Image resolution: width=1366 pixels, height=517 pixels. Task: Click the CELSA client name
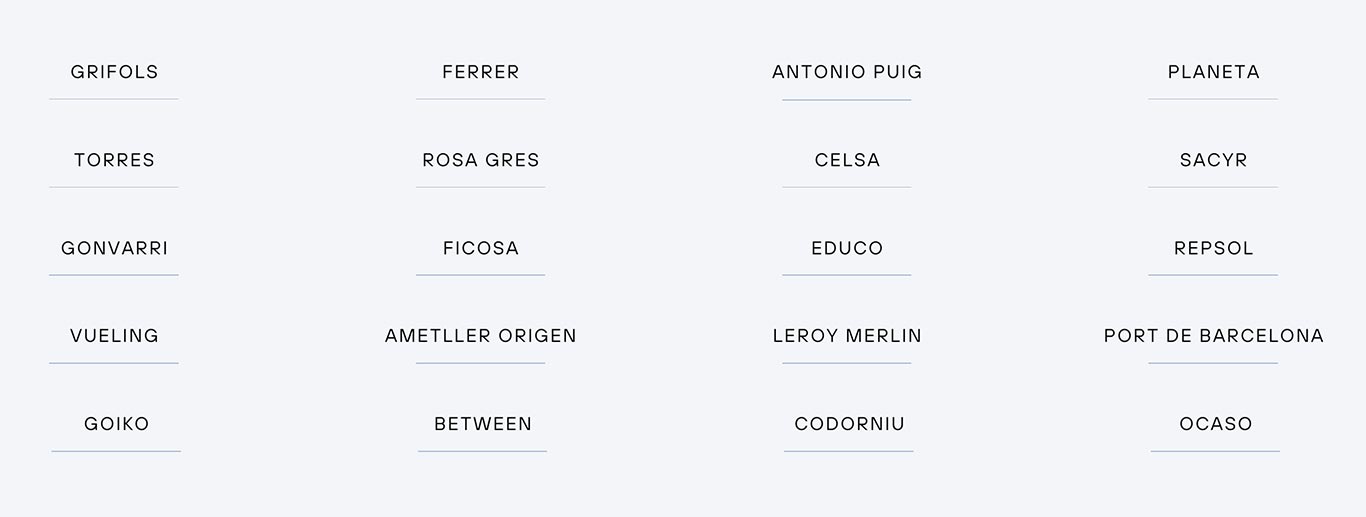click(x=847, y=160)
